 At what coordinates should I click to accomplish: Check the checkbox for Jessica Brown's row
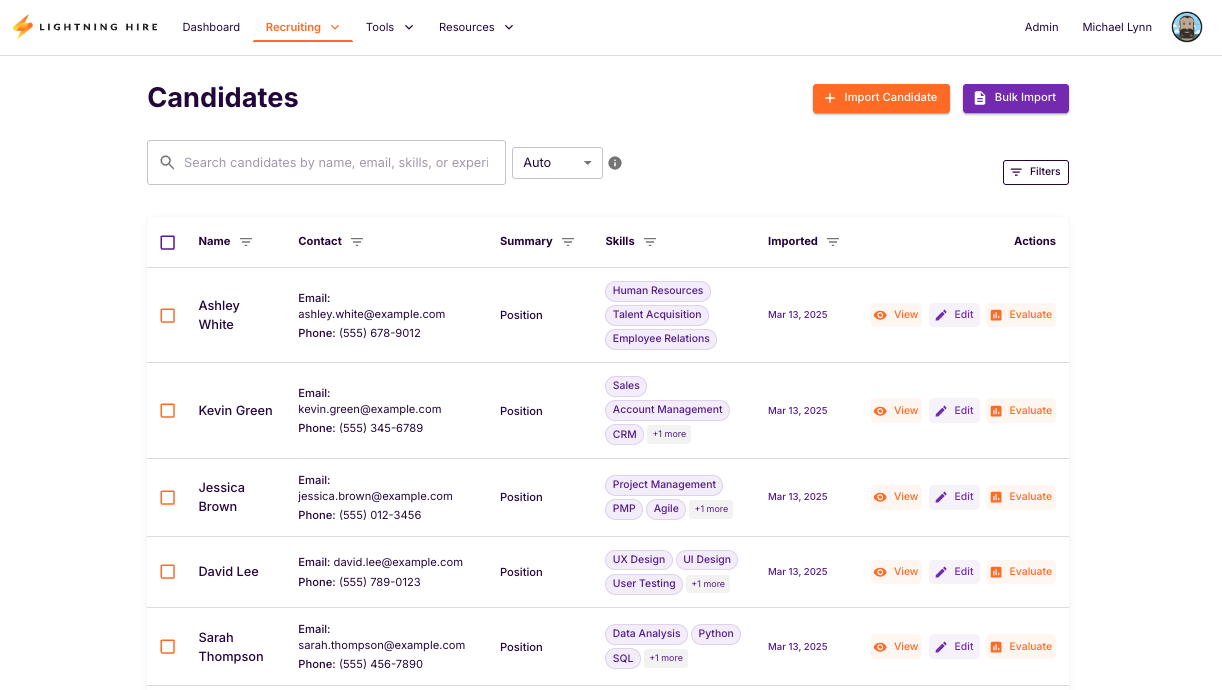click(x=167, y=497)
